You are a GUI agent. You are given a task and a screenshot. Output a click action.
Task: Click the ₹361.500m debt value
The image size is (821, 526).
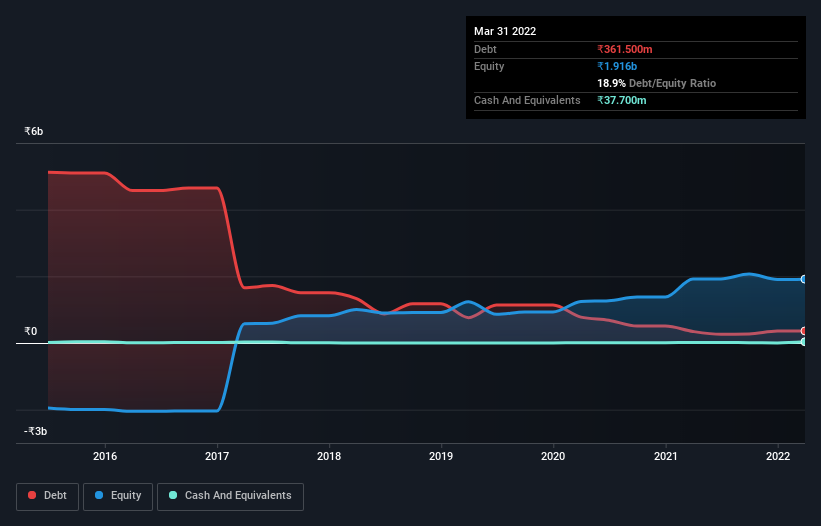(x=625, y=49)
